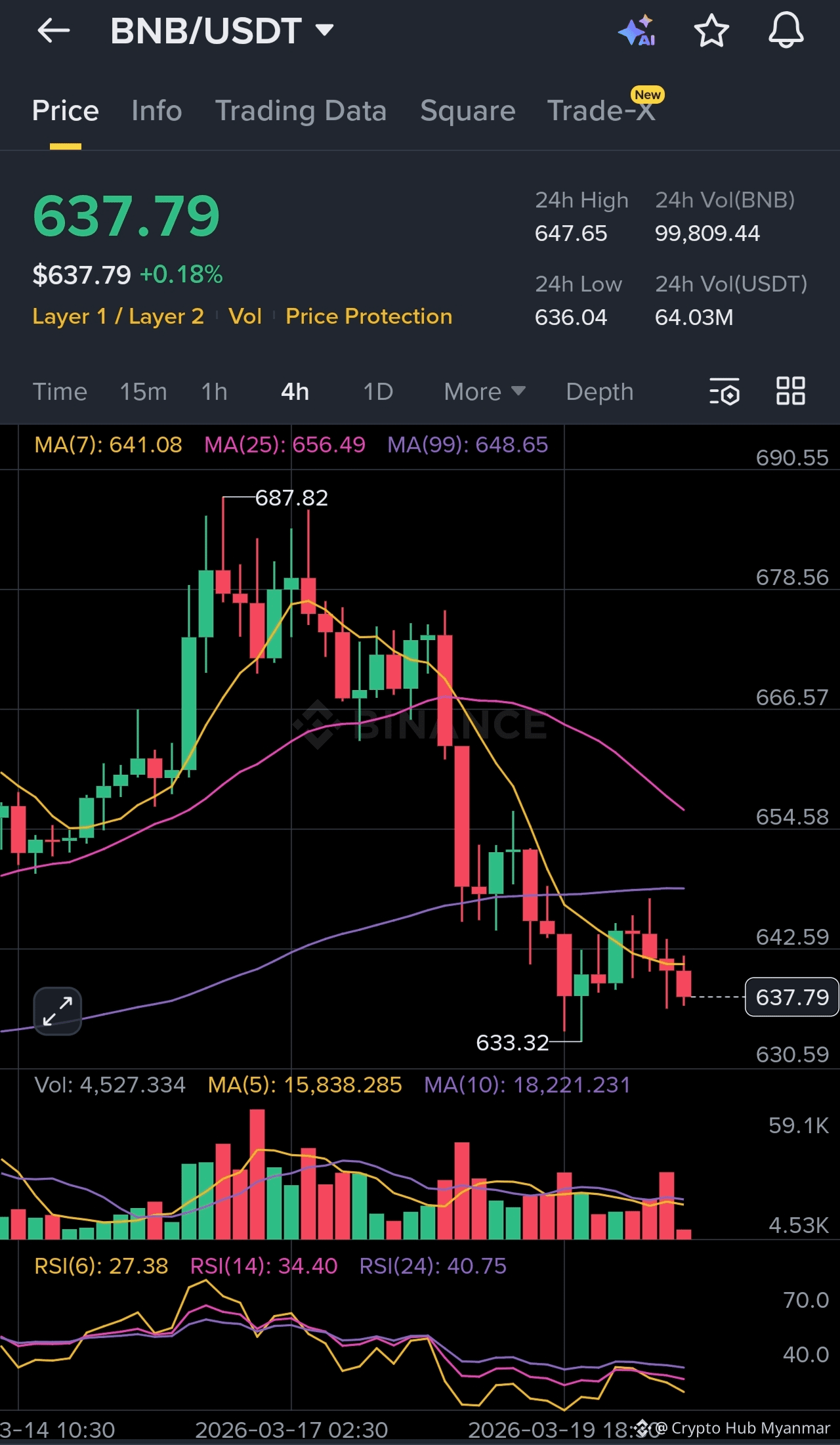Tap the 2026-03-17 02:30 time label
Image resolution: width=840 pixels, height=1445 pixels.
[291, 1429]
